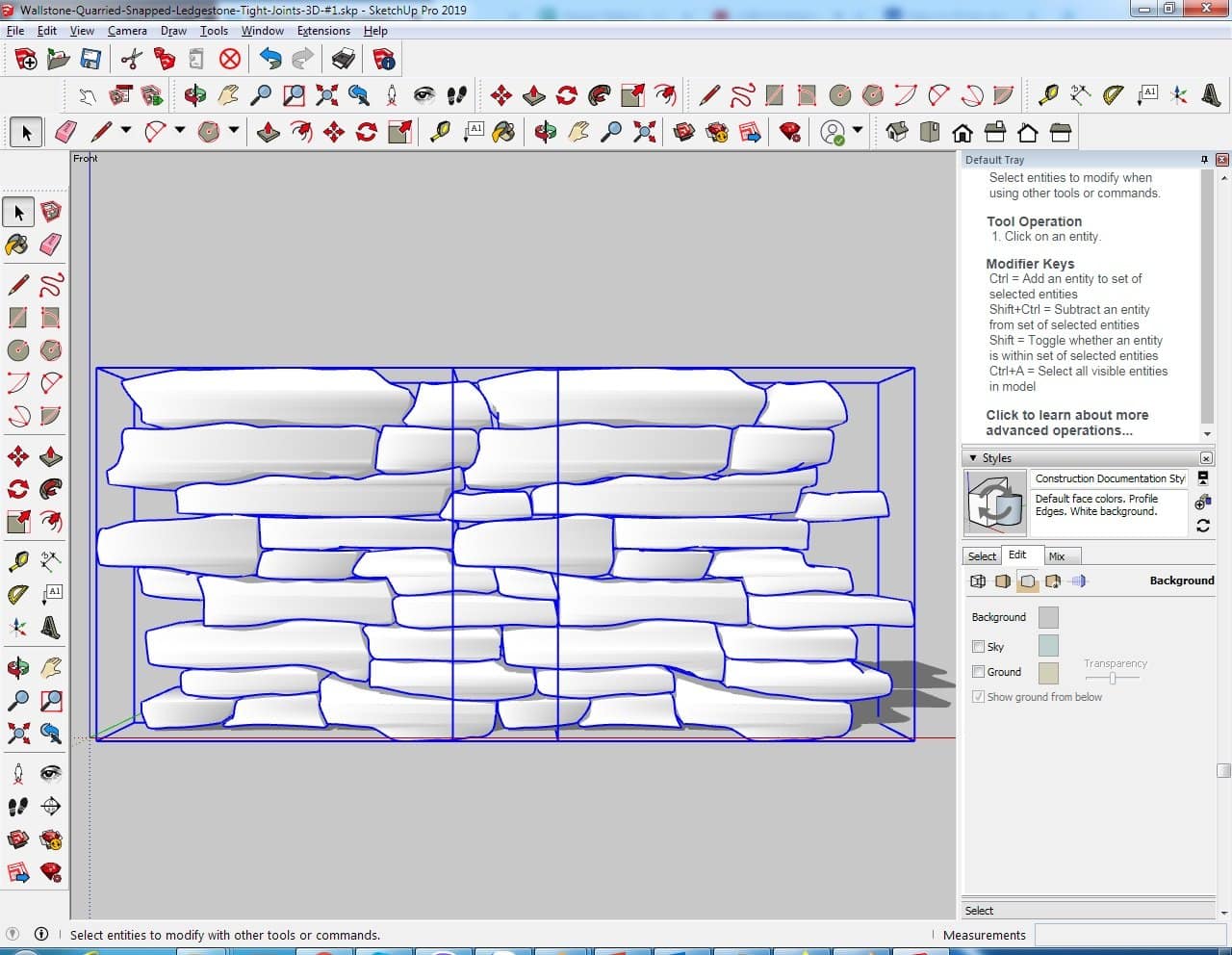Click the Print icon
Screen dimensions: 1232x955
(x=344, y=60)
